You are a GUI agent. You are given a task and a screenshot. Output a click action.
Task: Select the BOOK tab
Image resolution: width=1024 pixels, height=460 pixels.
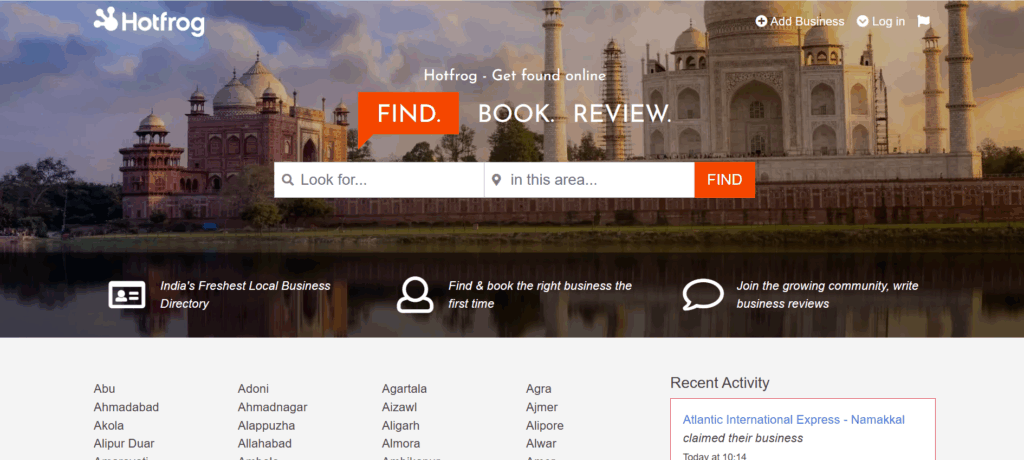coord(515,113)
